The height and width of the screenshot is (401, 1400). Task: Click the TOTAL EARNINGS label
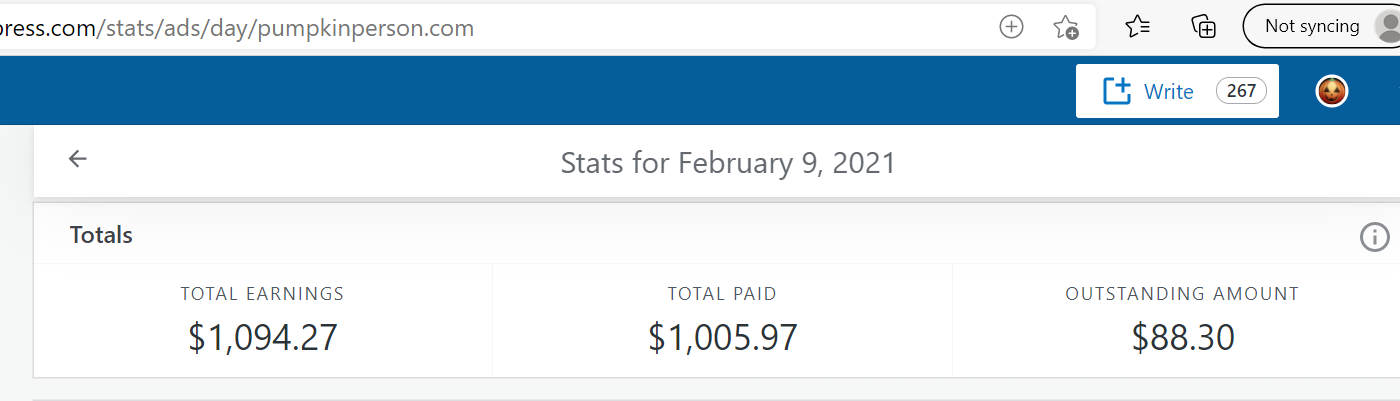(262, 294)
